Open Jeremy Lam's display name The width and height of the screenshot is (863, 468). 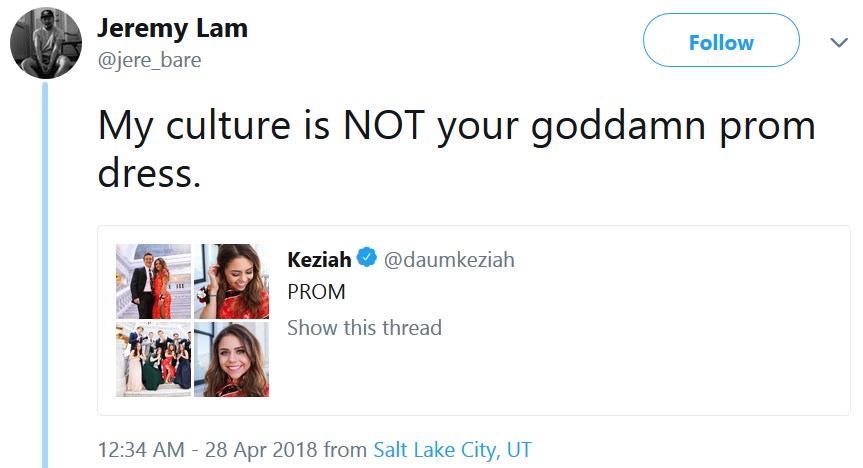point(172,29)
